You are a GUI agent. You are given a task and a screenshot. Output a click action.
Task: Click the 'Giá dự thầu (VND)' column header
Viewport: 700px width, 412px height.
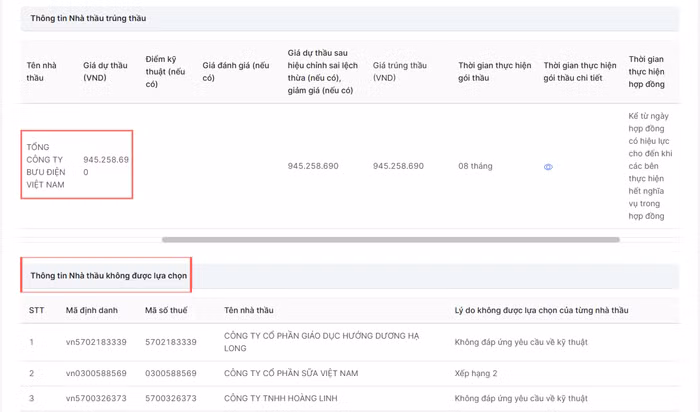pyautogui.click(x=105, y=71)
